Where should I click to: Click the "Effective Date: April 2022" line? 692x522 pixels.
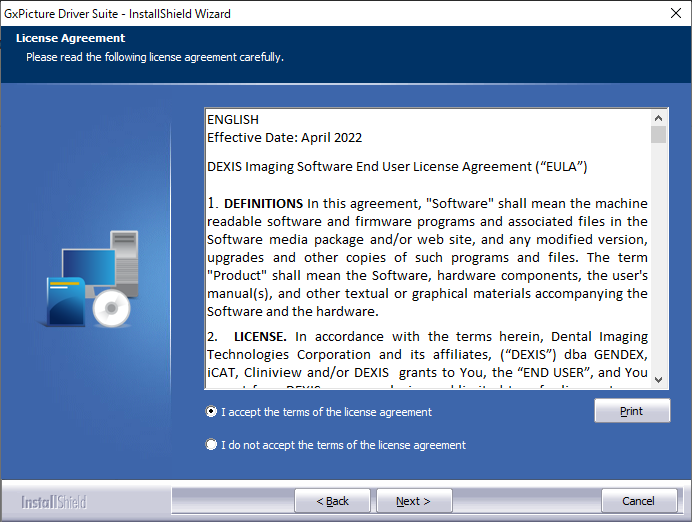click(285, 137)
